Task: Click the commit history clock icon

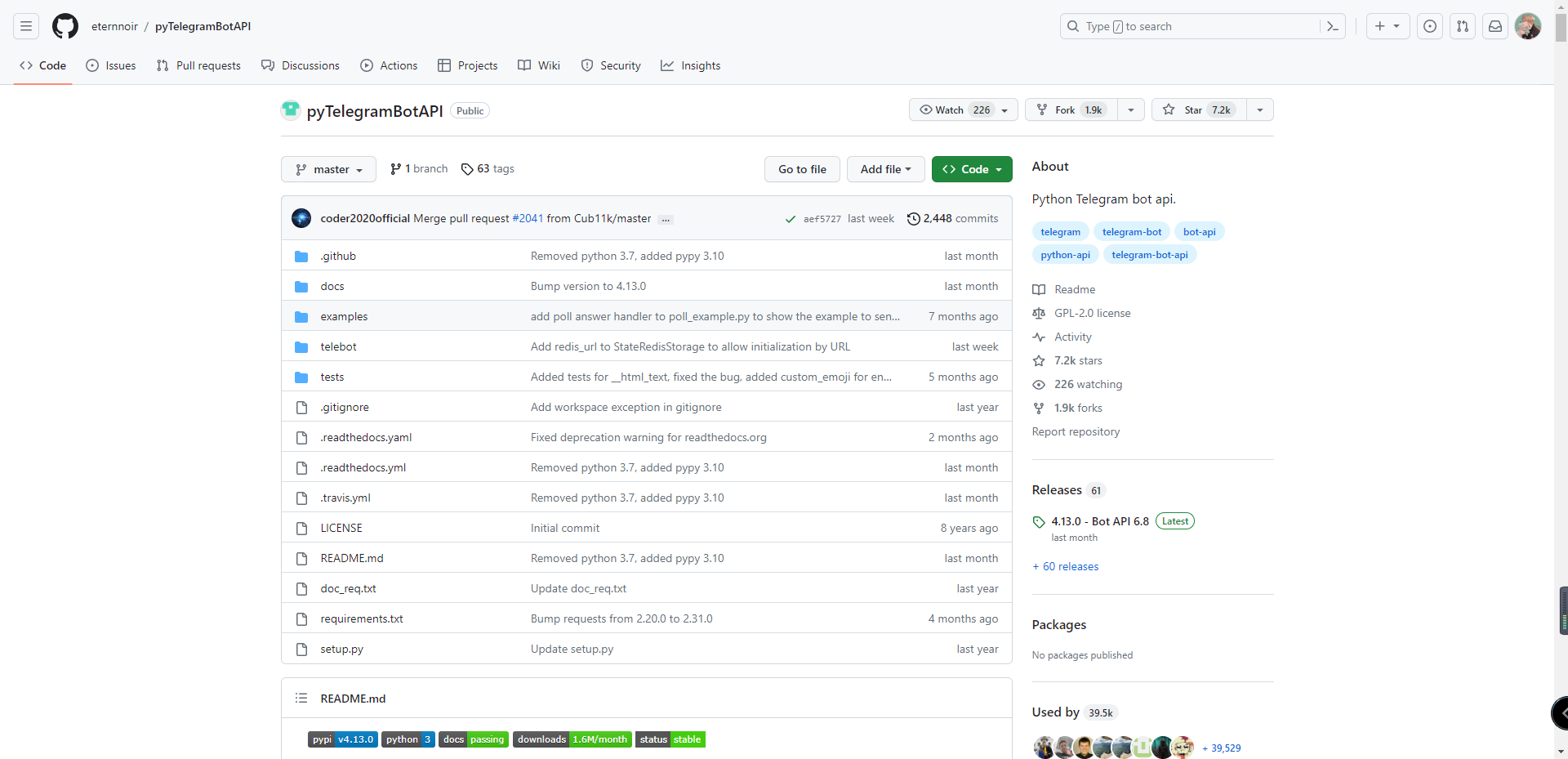Action: (x=914, y=219)
